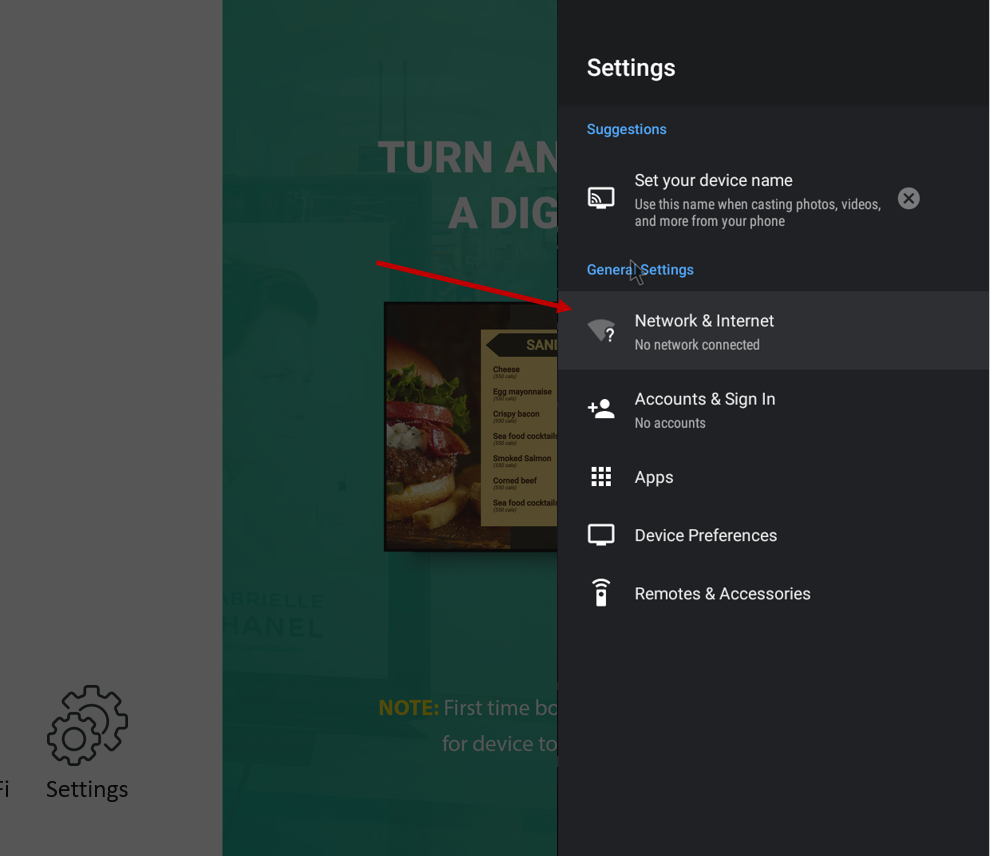Viewport: 990px width, 856px height.
Task: Open Accounts & Sign In
Action: click(x=773, y=409)
